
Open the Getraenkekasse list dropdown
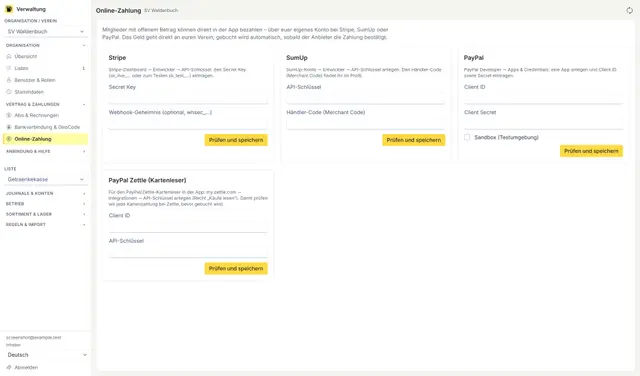tap(46, 179)
